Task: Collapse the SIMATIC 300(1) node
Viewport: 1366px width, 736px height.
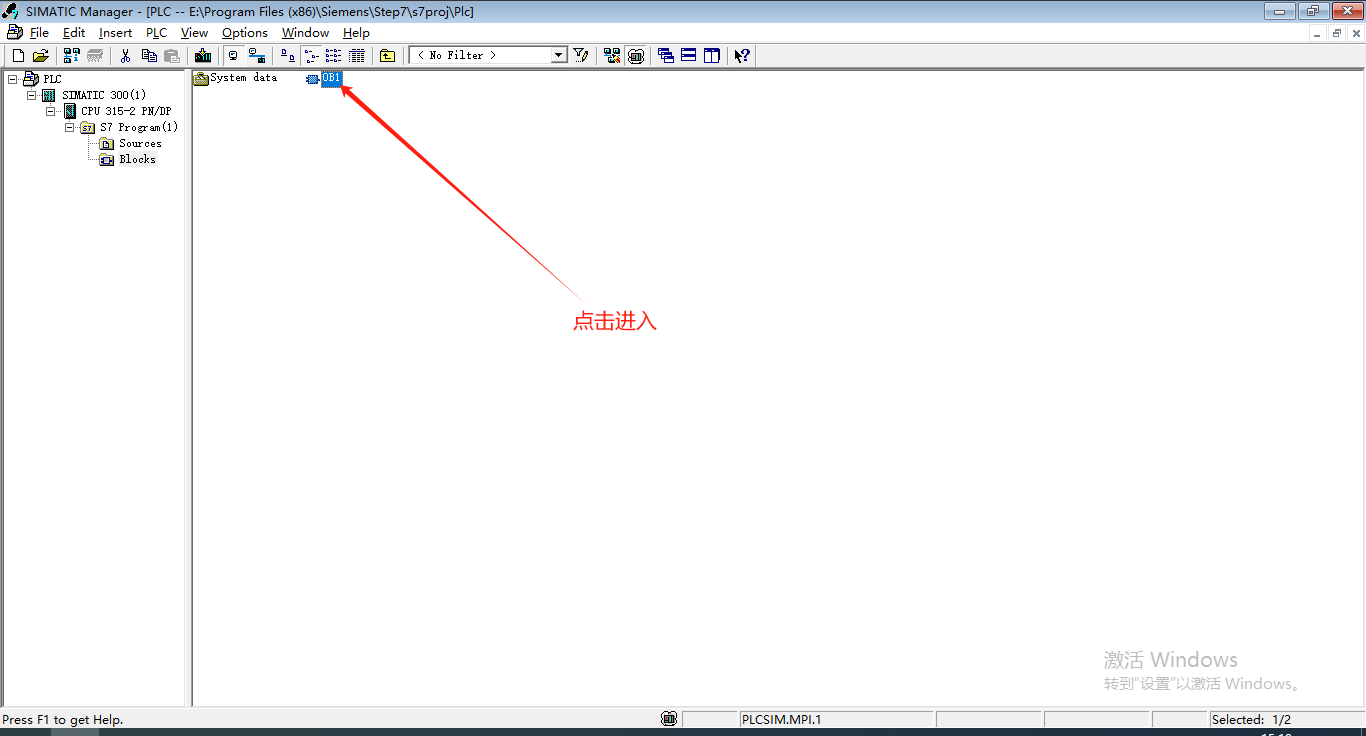Action: 32,95
